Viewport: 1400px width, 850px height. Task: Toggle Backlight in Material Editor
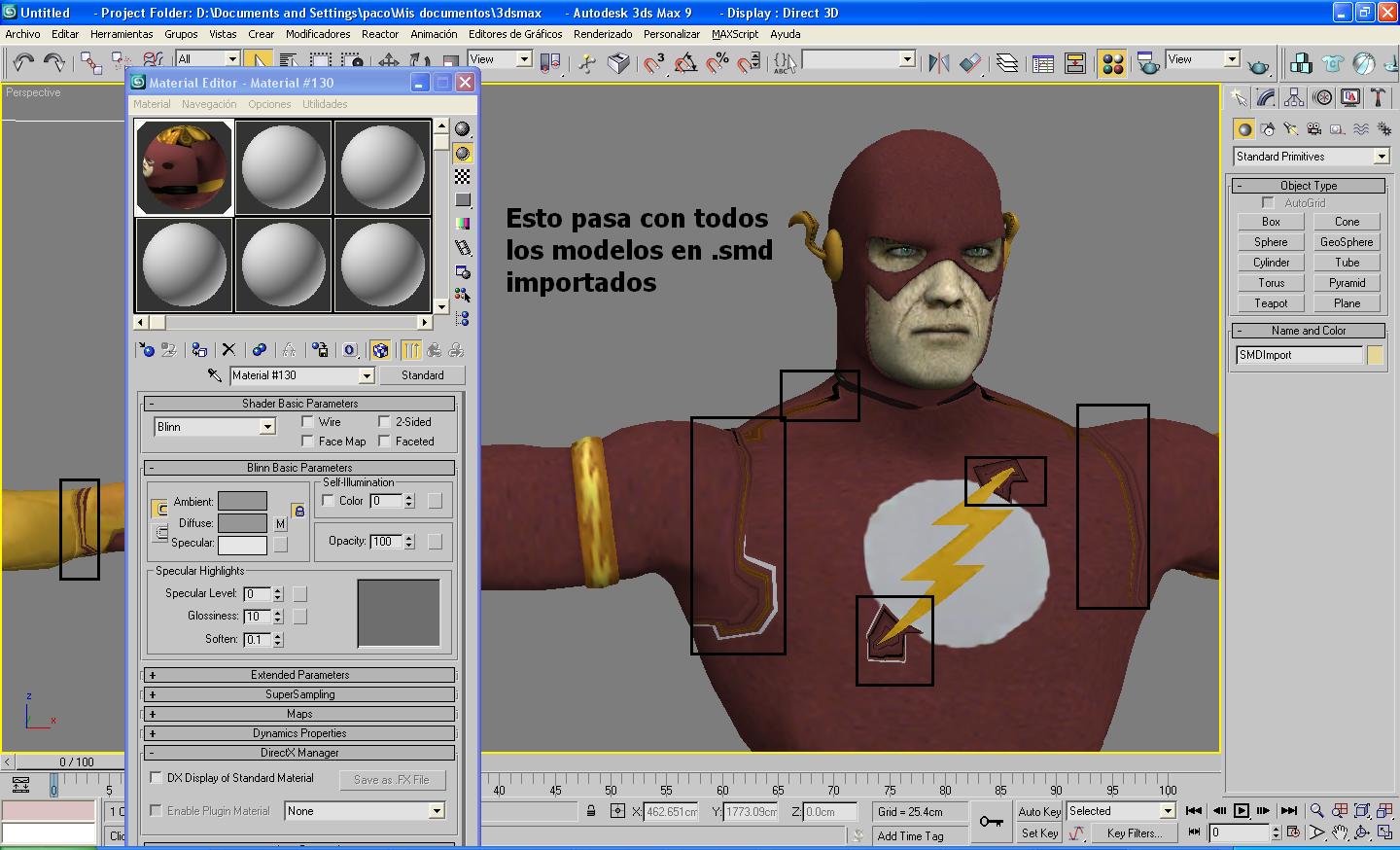(463, 153)
